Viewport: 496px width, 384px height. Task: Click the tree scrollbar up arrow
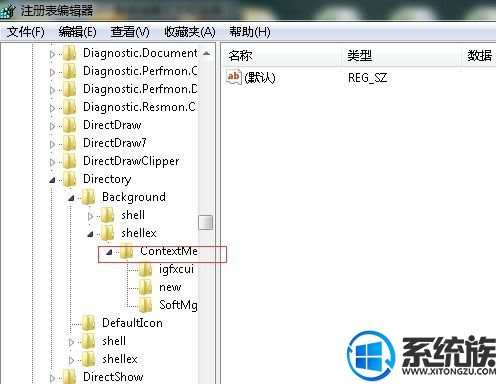[206, 53]
